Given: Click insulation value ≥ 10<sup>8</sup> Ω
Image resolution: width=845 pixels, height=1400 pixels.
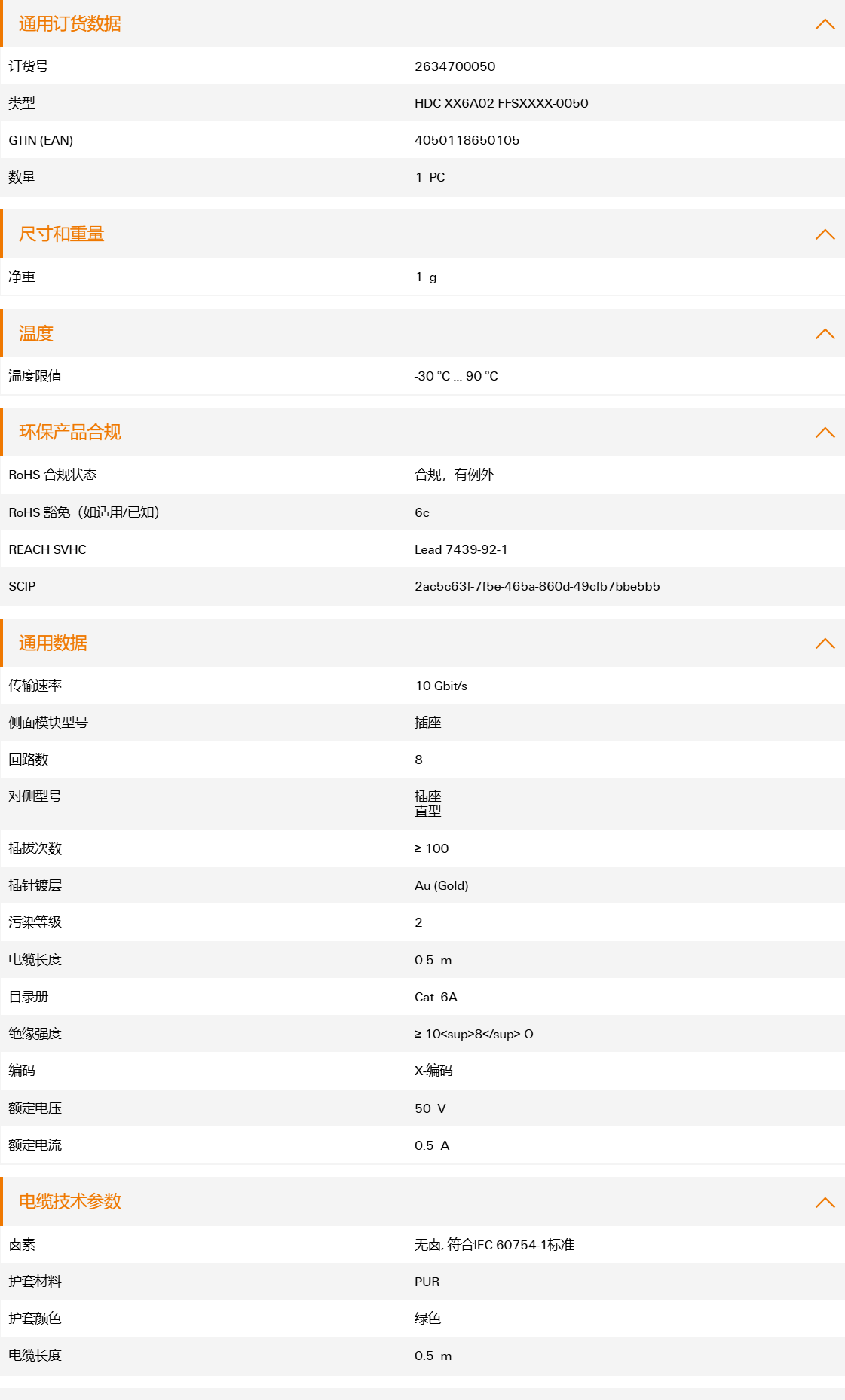Looking at the screenshot, I should pyautogui.click(x=474, y=1034).
